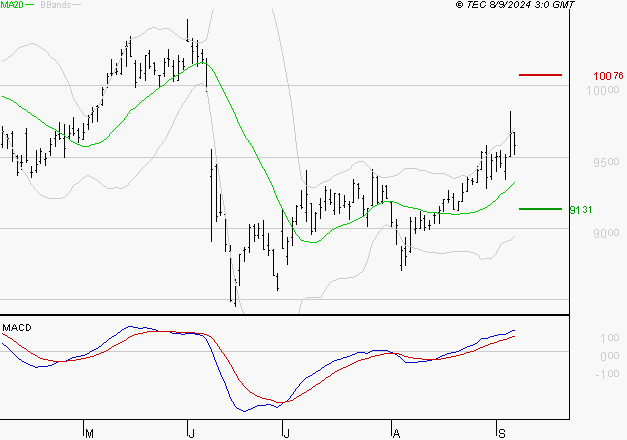Click the first J month label on axis
Screen dimensions: 627x440
(191, 433)
